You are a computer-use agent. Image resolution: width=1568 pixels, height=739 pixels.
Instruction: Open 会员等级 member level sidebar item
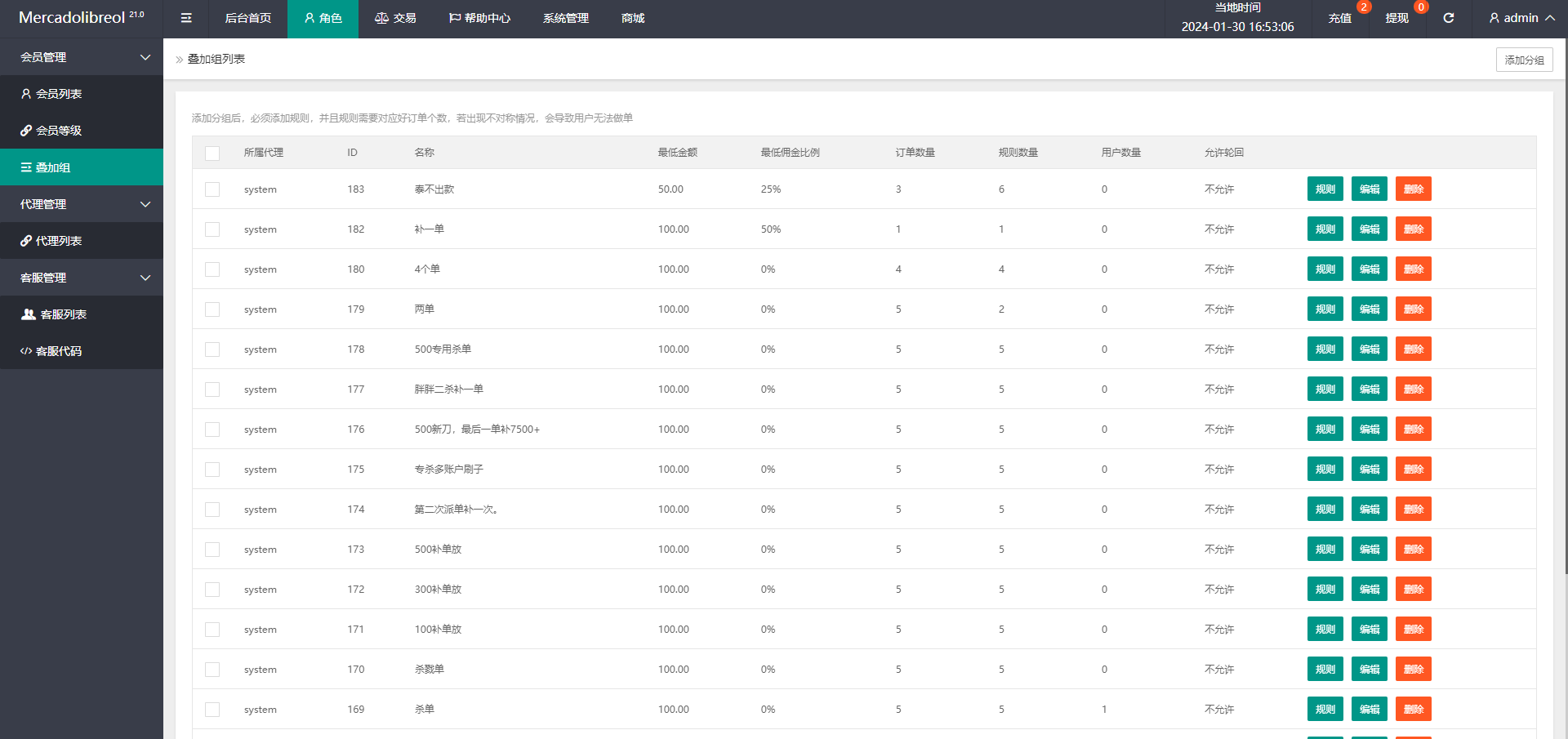[82, 131]
